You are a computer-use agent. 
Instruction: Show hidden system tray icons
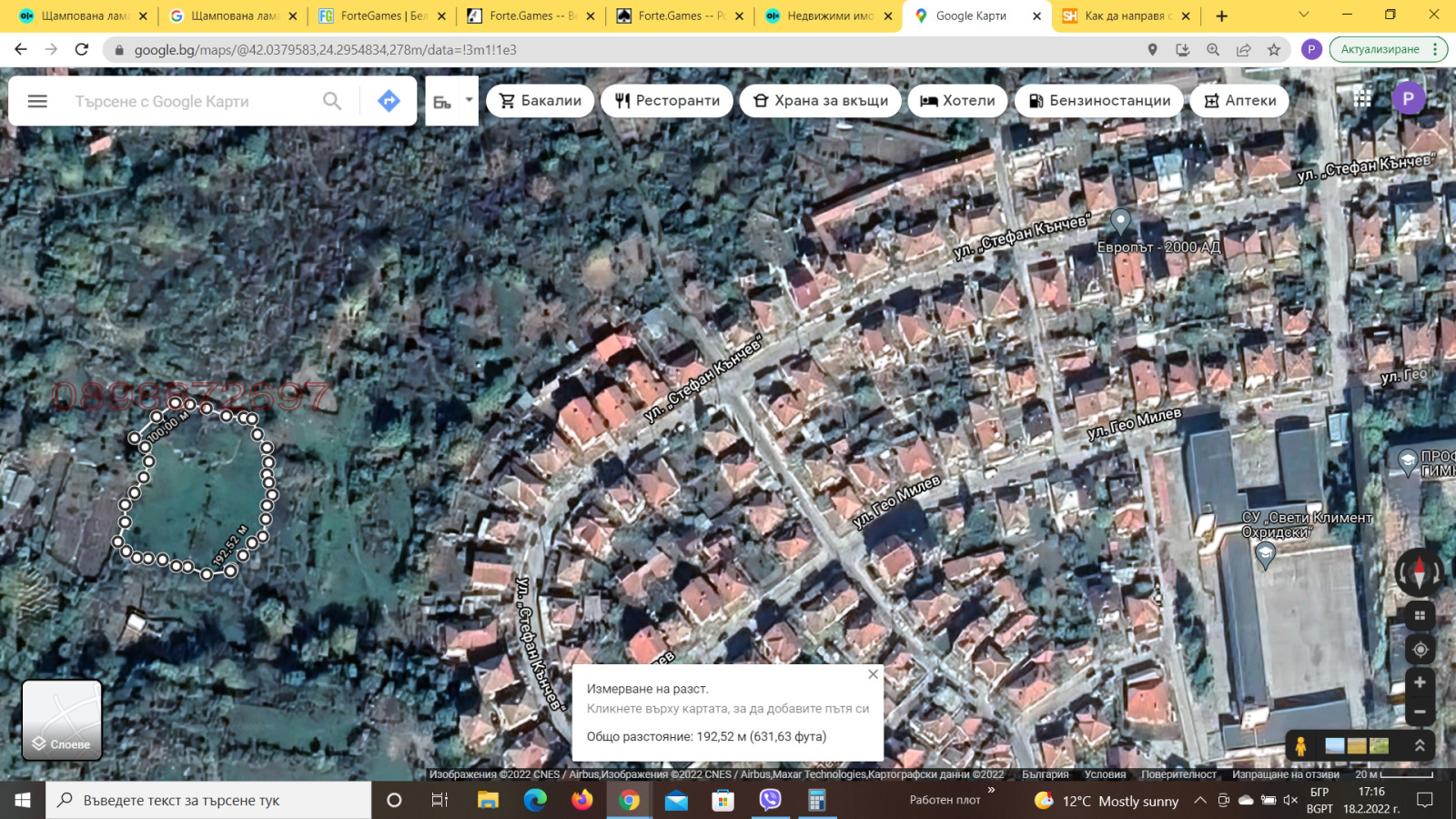1200,800
